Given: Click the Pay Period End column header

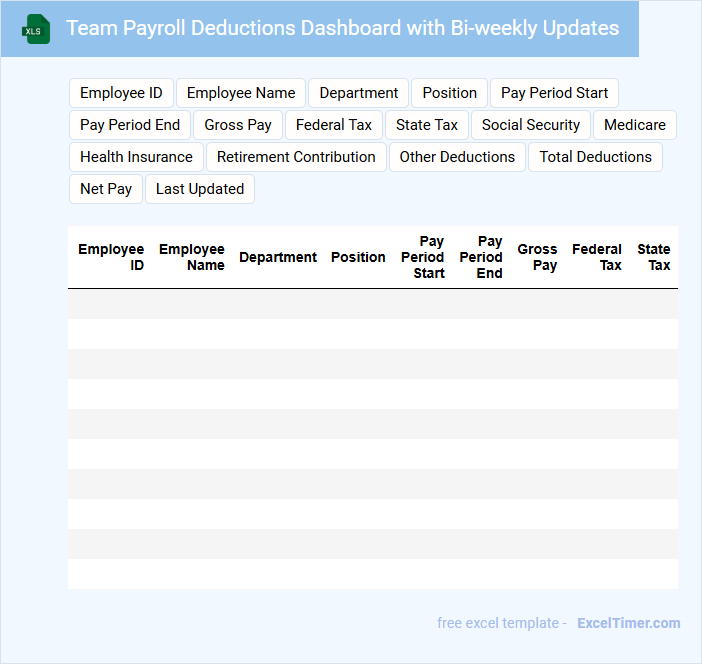Looking at the screenshot, I should point(481,257).
